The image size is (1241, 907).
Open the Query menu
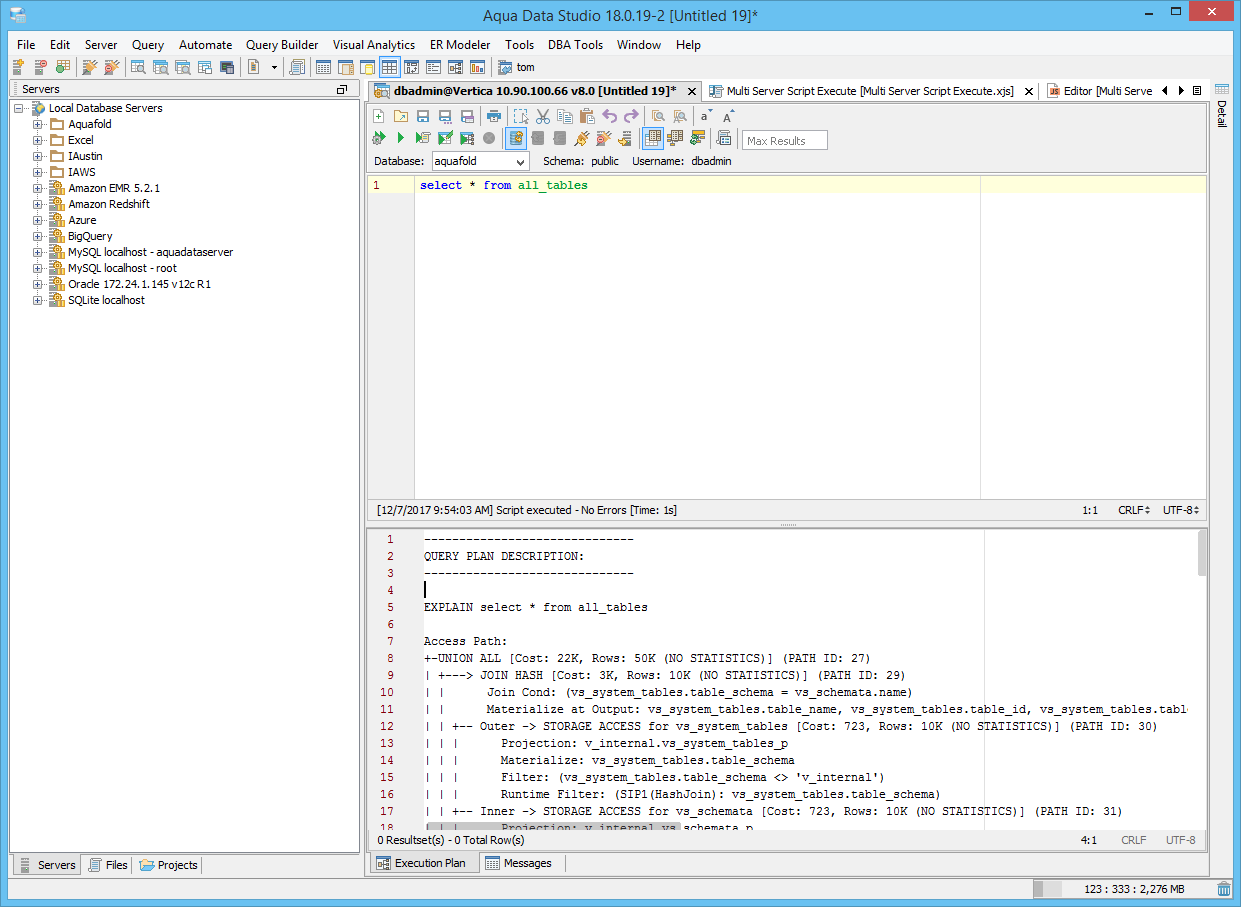[x=148, y=45]
